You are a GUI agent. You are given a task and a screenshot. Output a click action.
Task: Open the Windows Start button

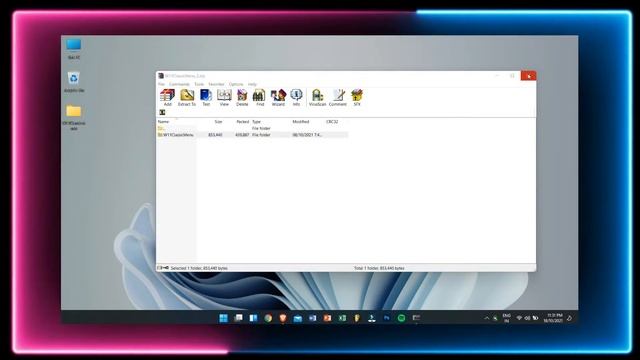point(223,318)
